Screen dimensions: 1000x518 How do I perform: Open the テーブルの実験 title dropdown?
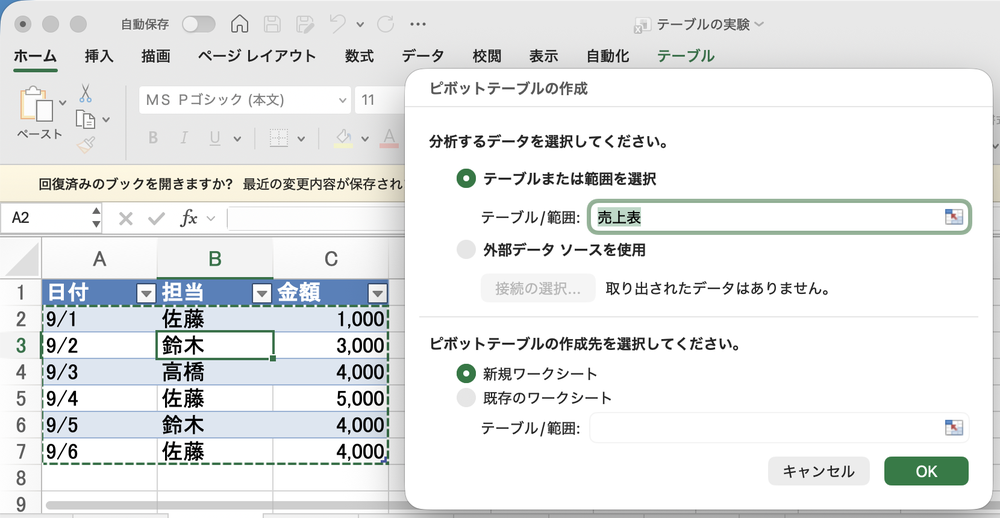(x=759, y=24)
